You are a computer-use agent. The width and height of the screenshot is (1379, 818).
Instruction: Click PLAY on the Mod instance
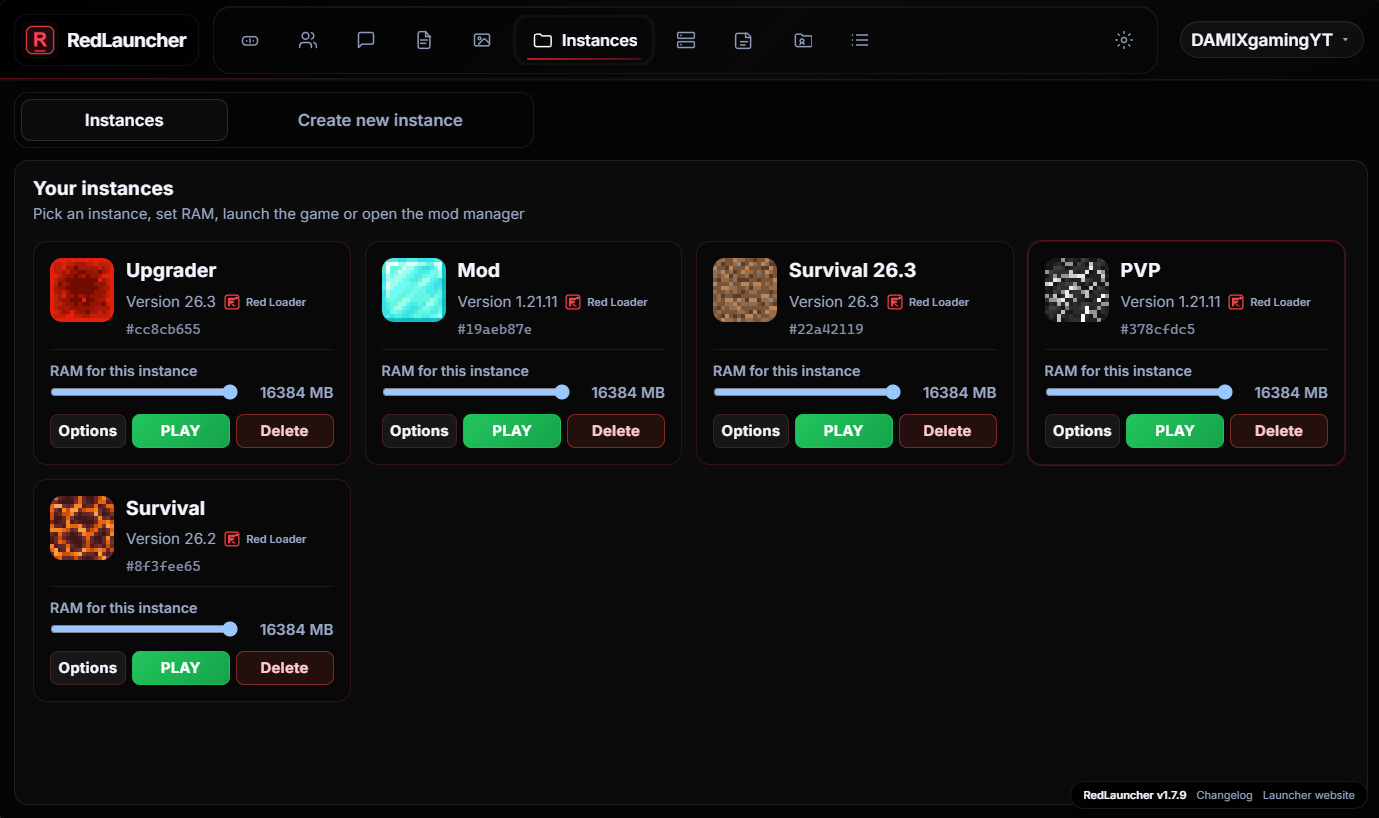tap(512, 431)
